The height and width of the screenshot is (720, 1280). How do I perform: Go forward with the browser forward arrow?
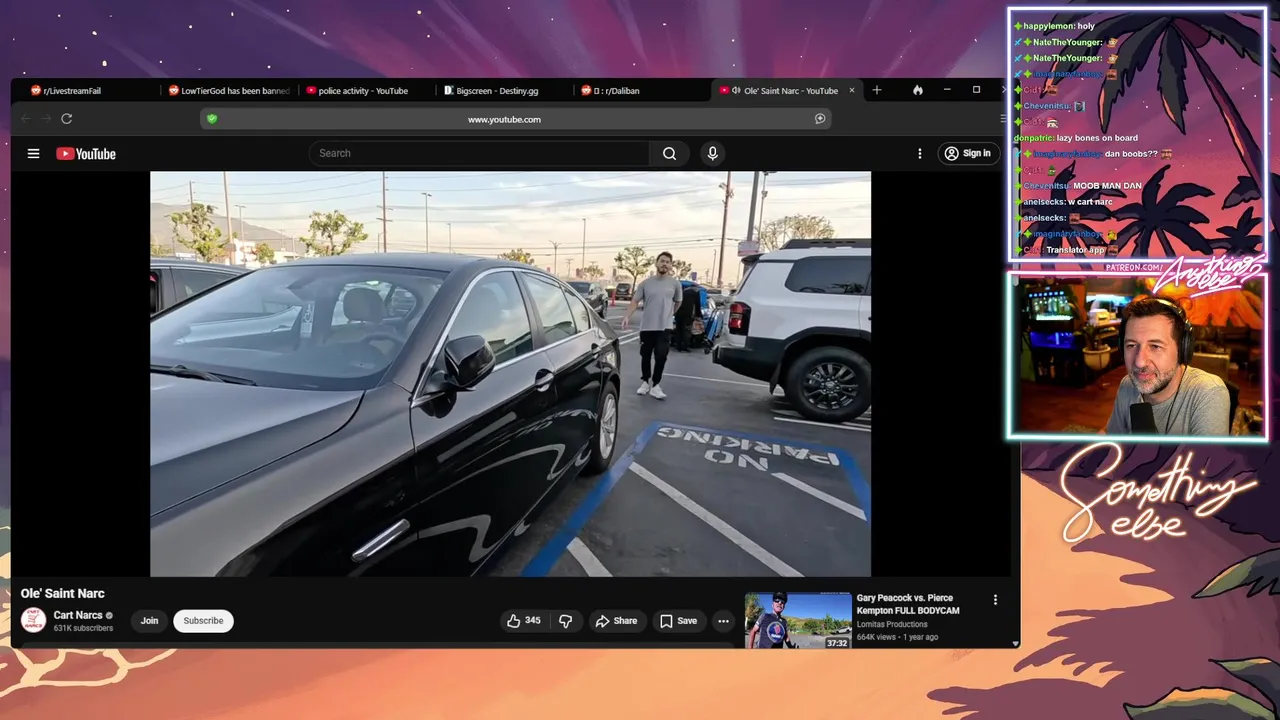(46, 119)
